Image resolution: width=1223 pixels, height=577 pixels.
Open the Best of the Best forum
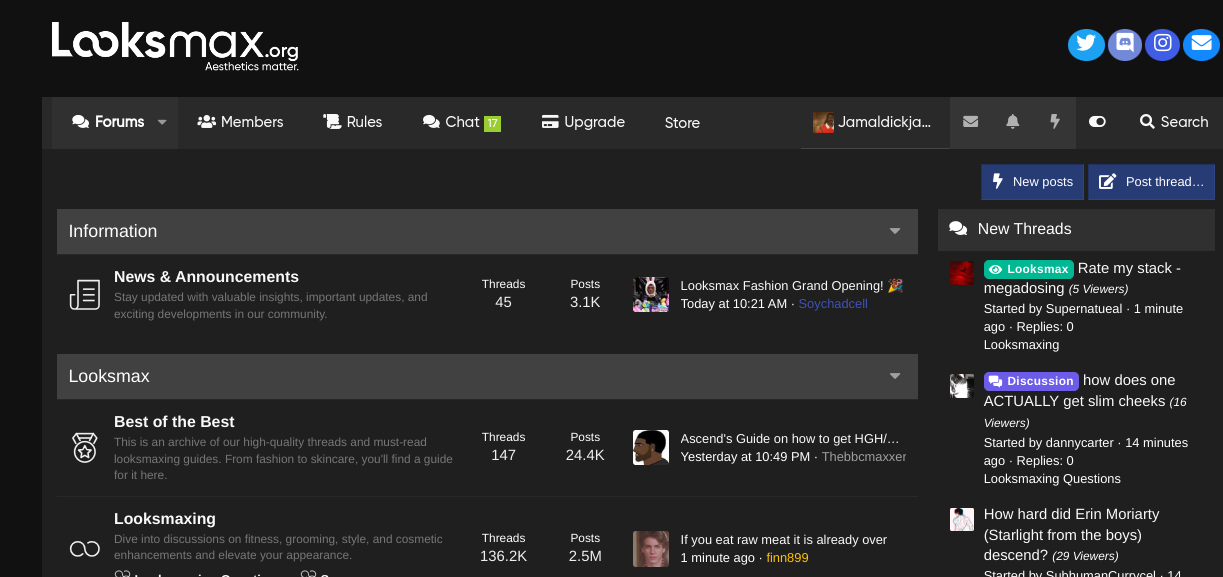pos(174,422)
